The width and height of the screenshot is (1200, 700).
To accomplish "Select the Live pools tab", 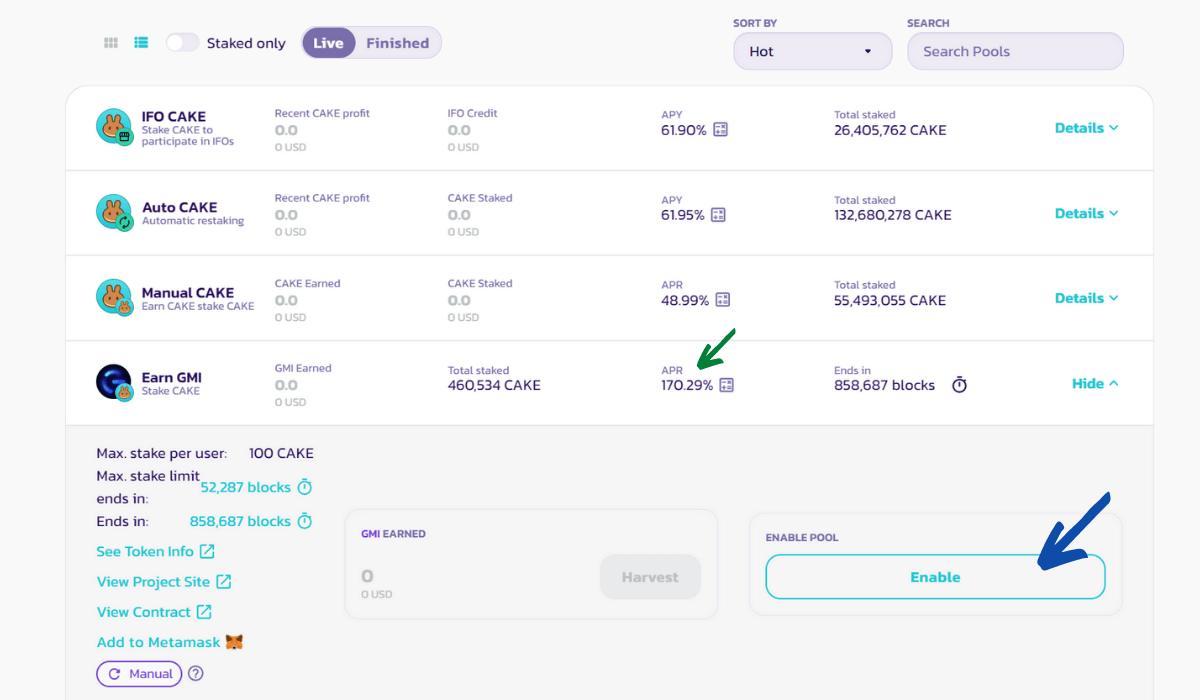I will (328, 43).
